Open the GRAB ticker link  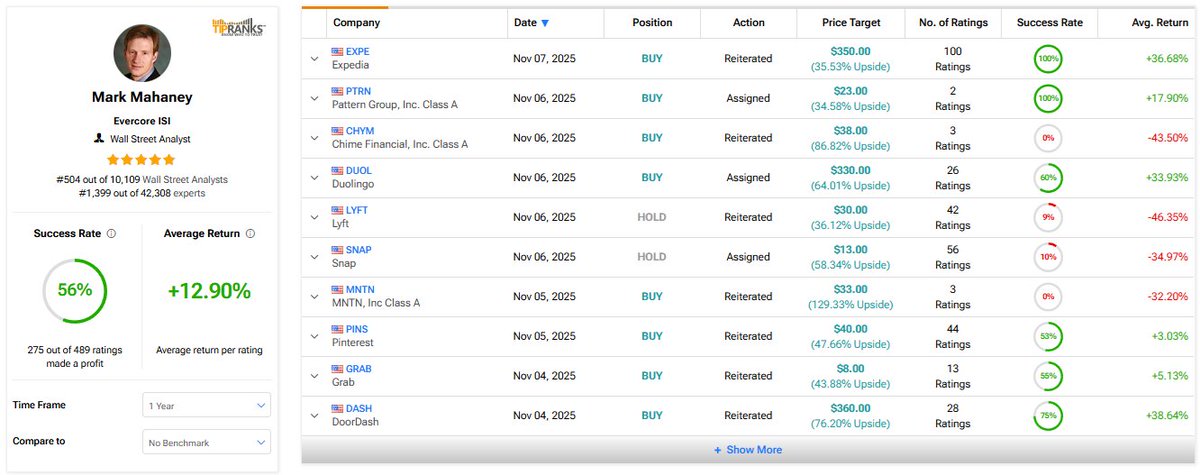[358, 369]
